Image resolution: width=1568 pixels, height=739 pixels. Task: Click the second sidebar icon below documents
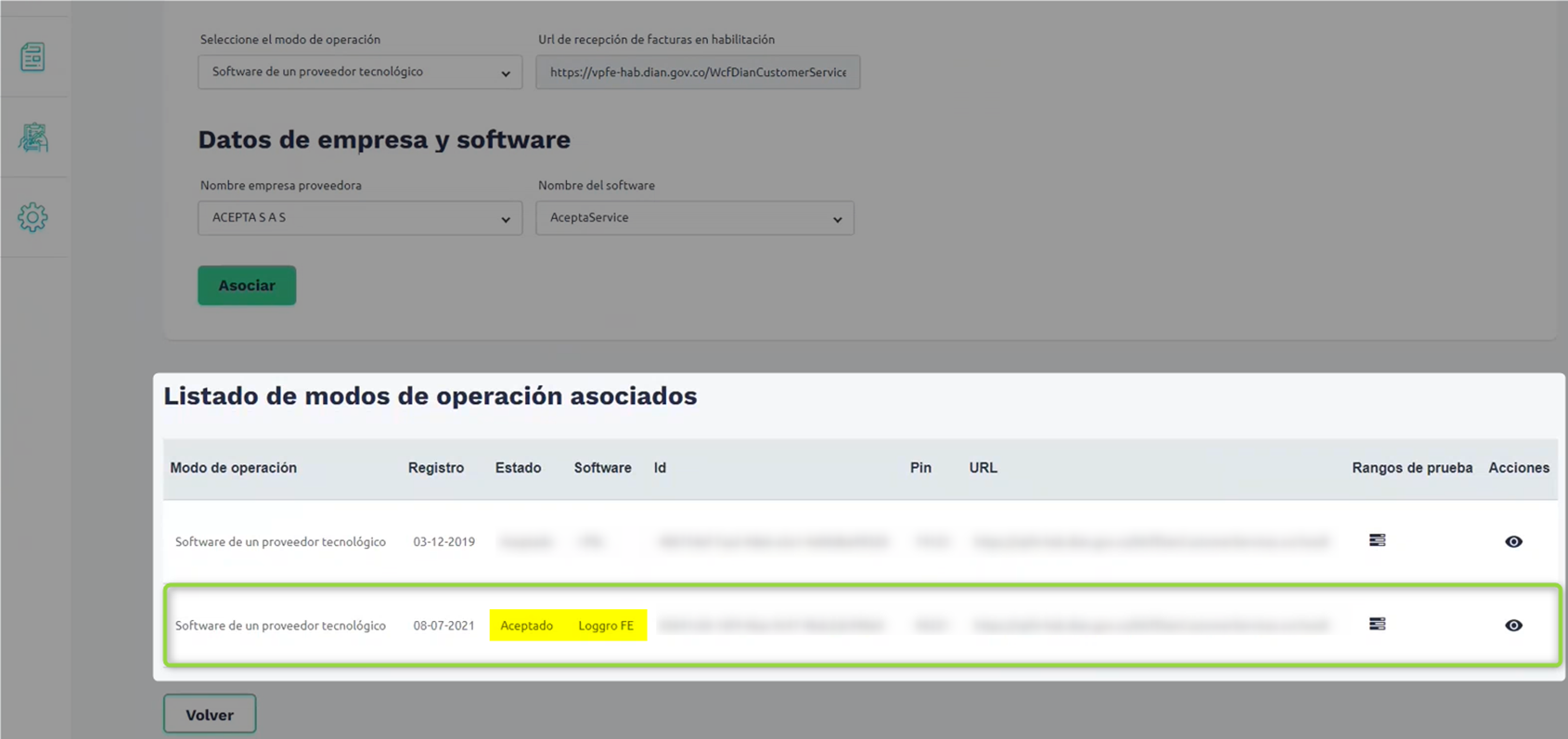33,138
